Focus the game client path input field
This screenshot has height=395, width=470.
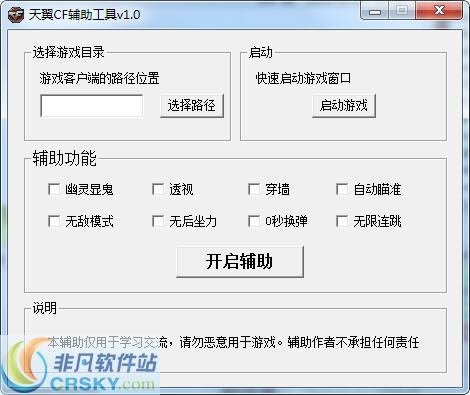click(x=92, y=106)
